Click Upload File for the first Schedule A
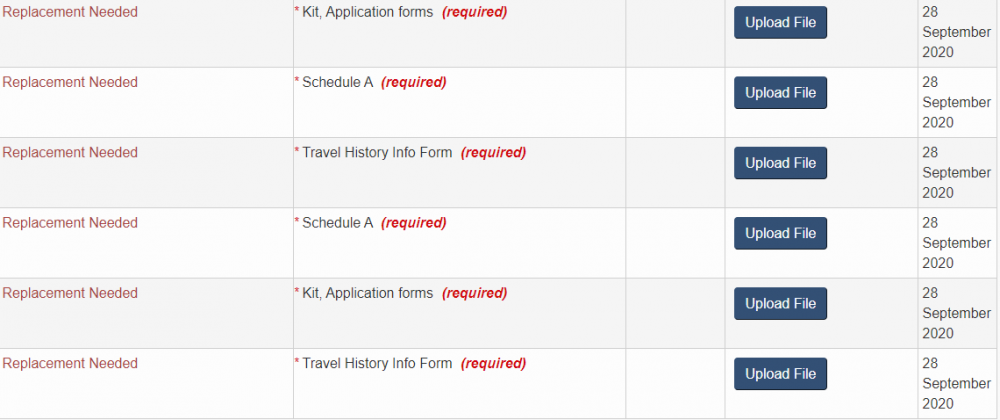 [780, 93]
